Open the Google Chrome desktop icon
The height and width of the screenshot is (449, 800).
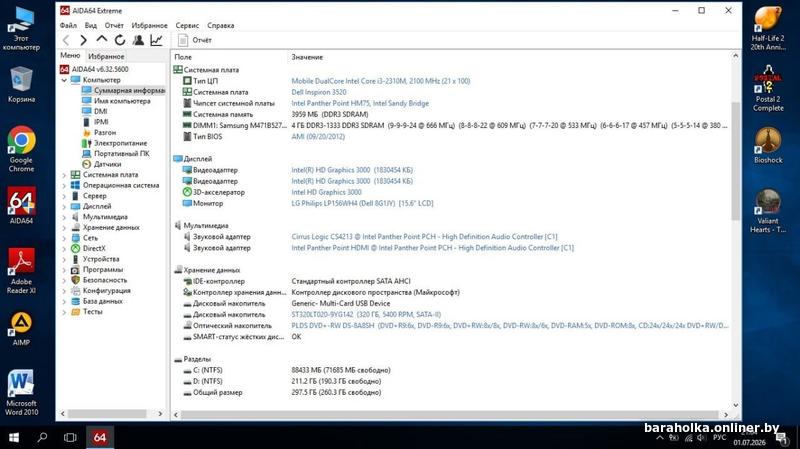(21, 149)
